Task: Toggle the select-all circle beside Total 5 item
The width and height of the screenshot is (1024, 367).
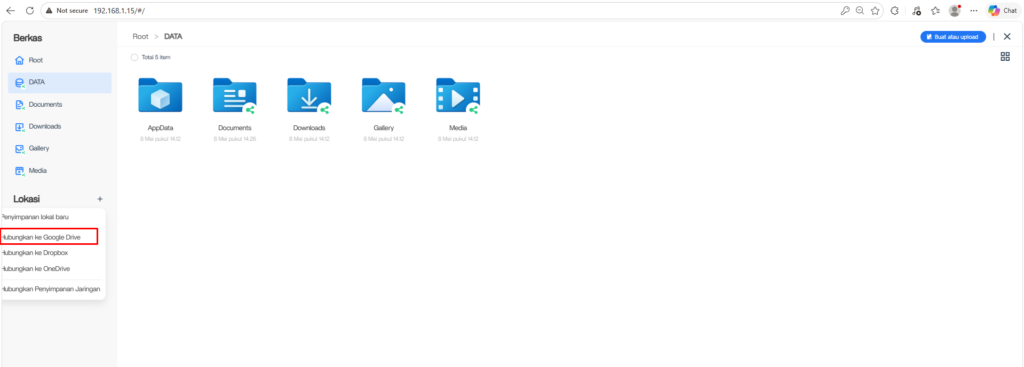Action: [x=135, y=57]
